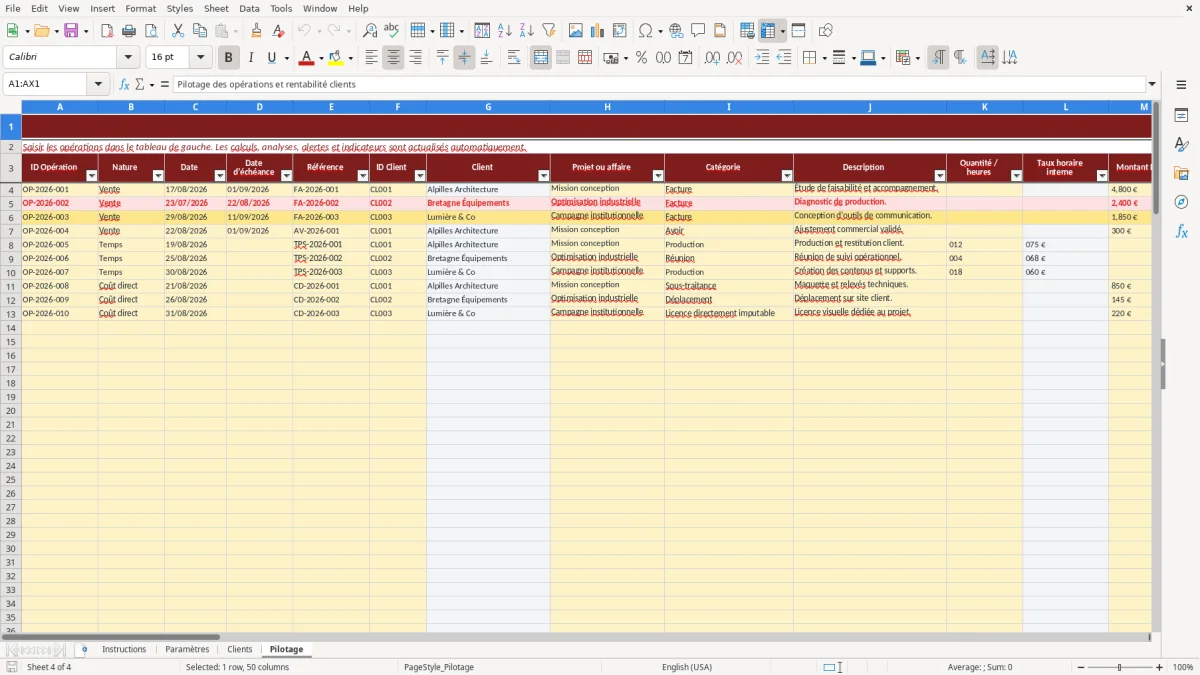Open the Sheet menu
This screenshot has width=1200, height=675.
[x=216, y=8]
